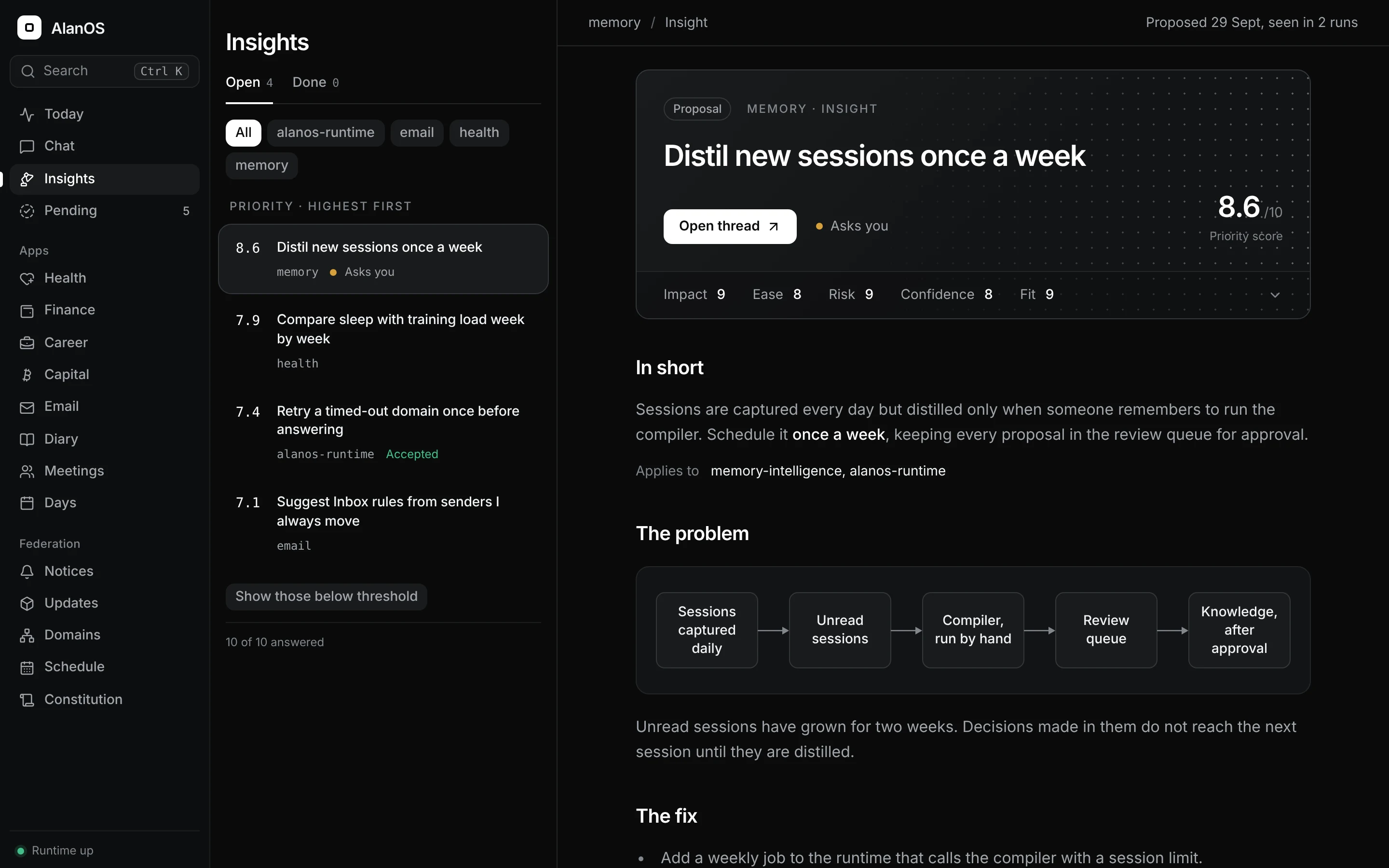The width and height of the screenshot is (1389, 868).
Task: Filter by email chip
Action: (417, 133)
